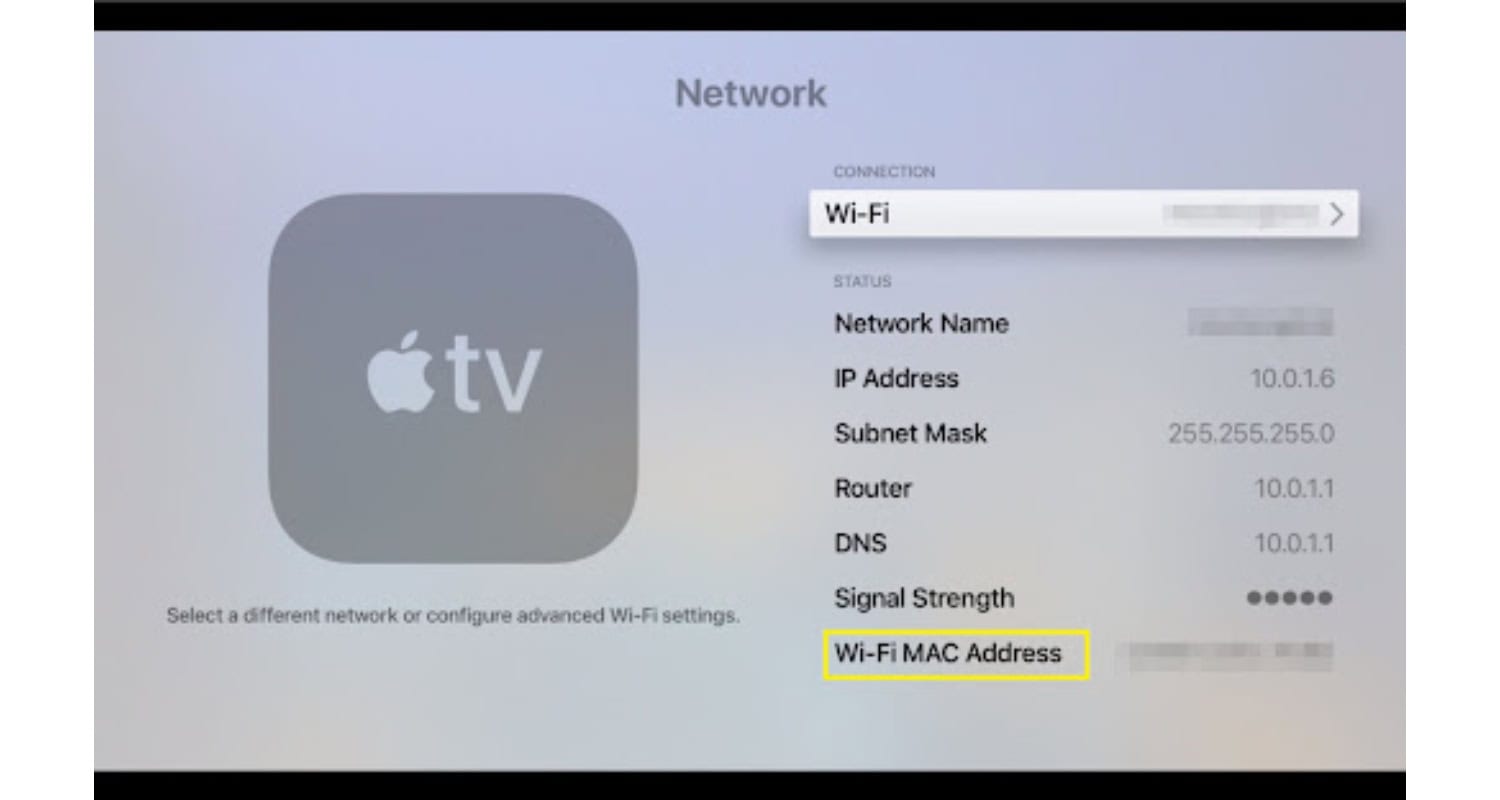Click the advanced Wi-Fi settings description text
The image size is (1500, 800).
pos(453,616)
